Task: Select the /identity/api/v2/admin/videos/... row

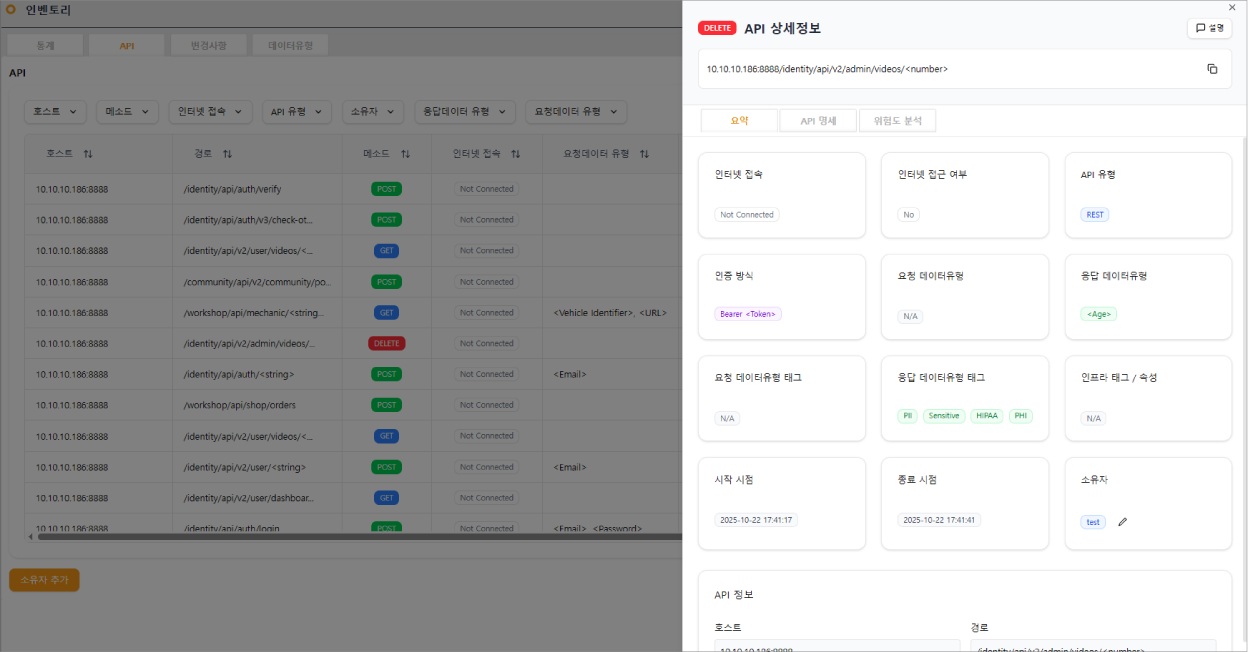Action: tap(353, 344)
